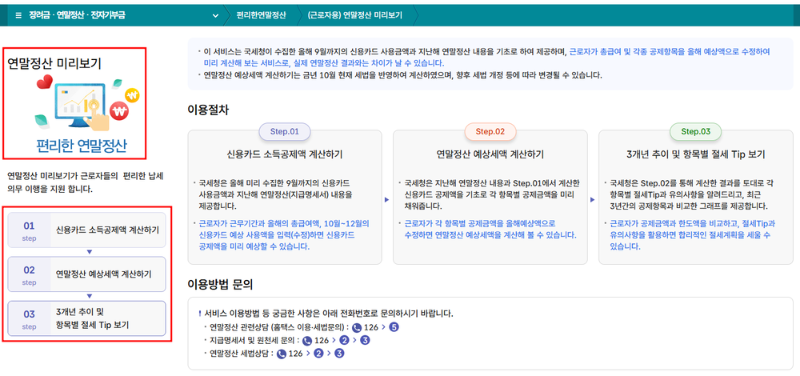Screen dimensions: 800x376
Task: Click the arrow between Step.02 and Step.03 cards
Action: [592, 200]
